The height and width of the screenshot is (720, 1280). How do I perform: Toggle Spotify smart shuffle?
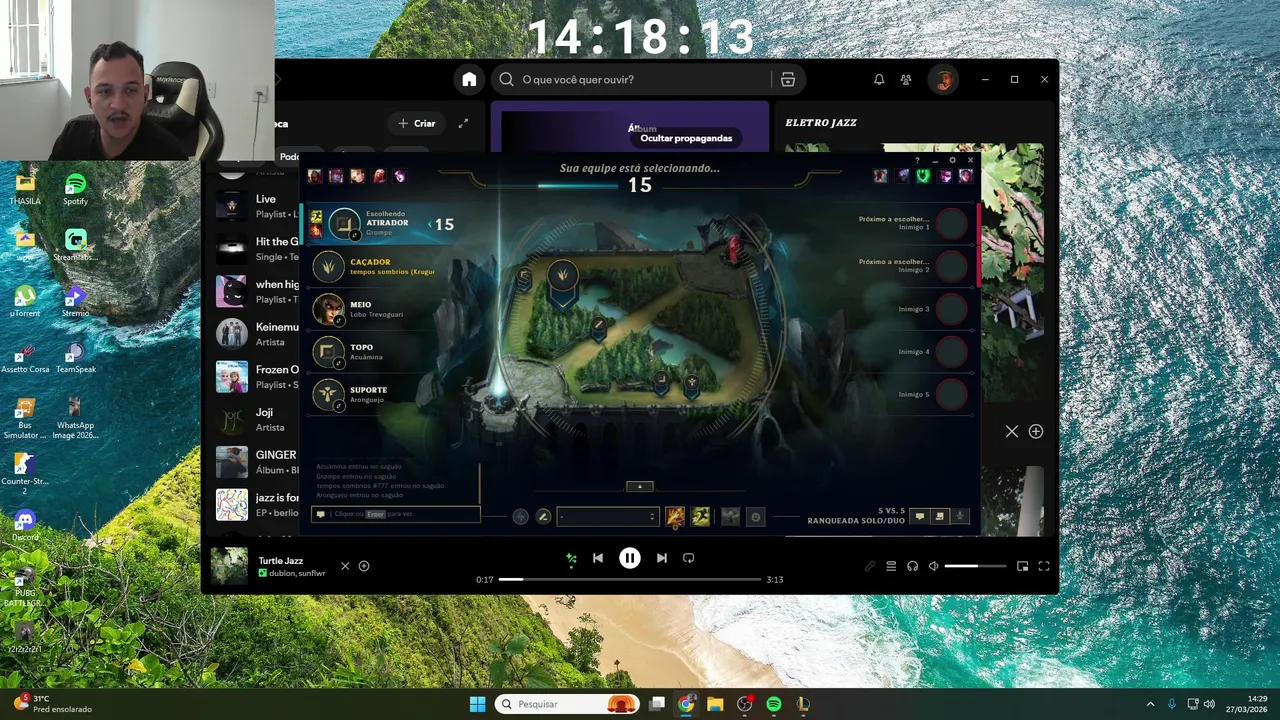point(571,559)
